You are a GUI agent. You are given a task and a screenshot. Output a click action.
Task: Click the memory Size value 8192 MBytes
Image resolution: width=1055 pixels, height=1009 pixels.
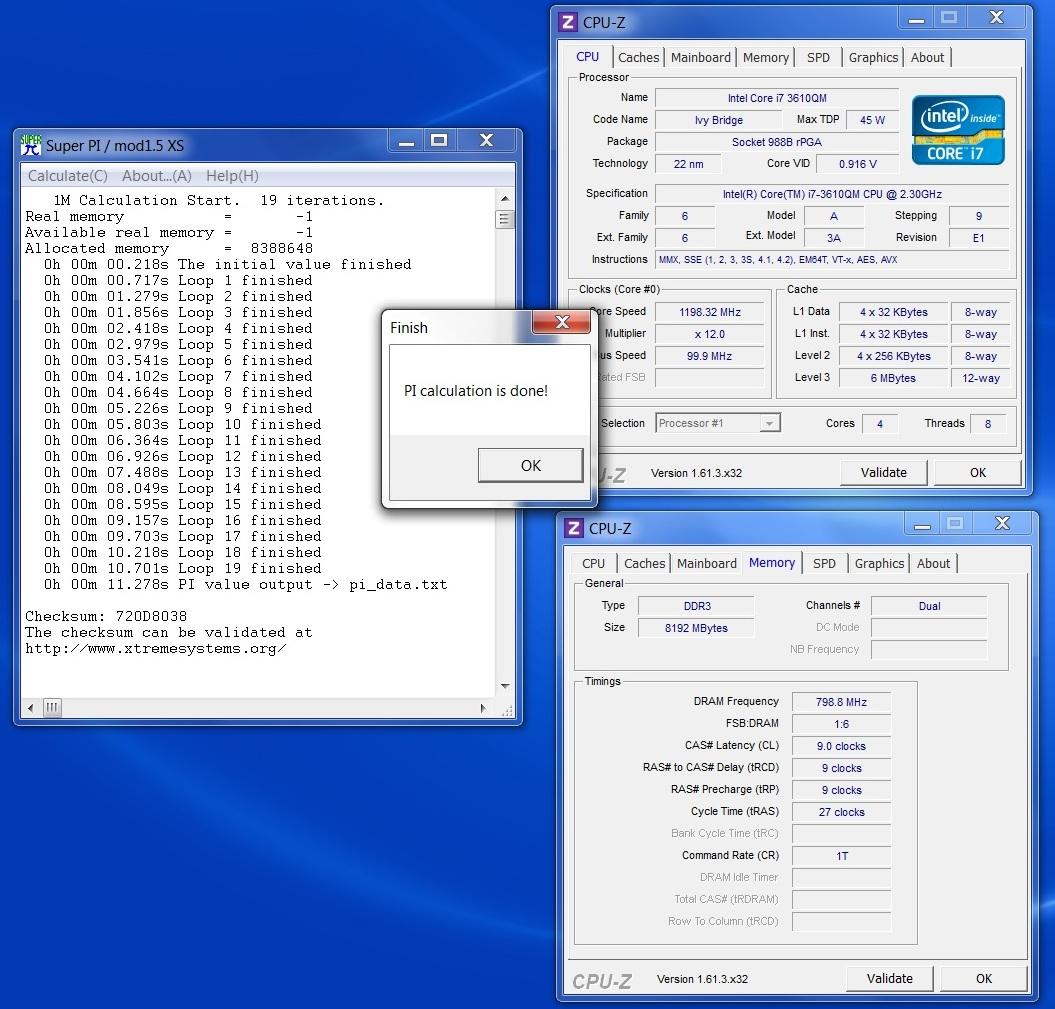coord(696,628)
